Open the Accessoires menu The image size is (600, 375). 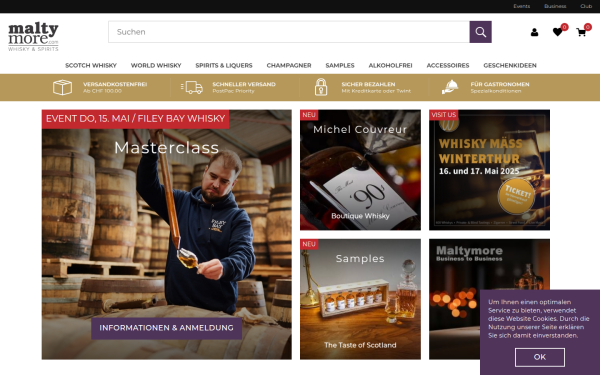point(448,65)
